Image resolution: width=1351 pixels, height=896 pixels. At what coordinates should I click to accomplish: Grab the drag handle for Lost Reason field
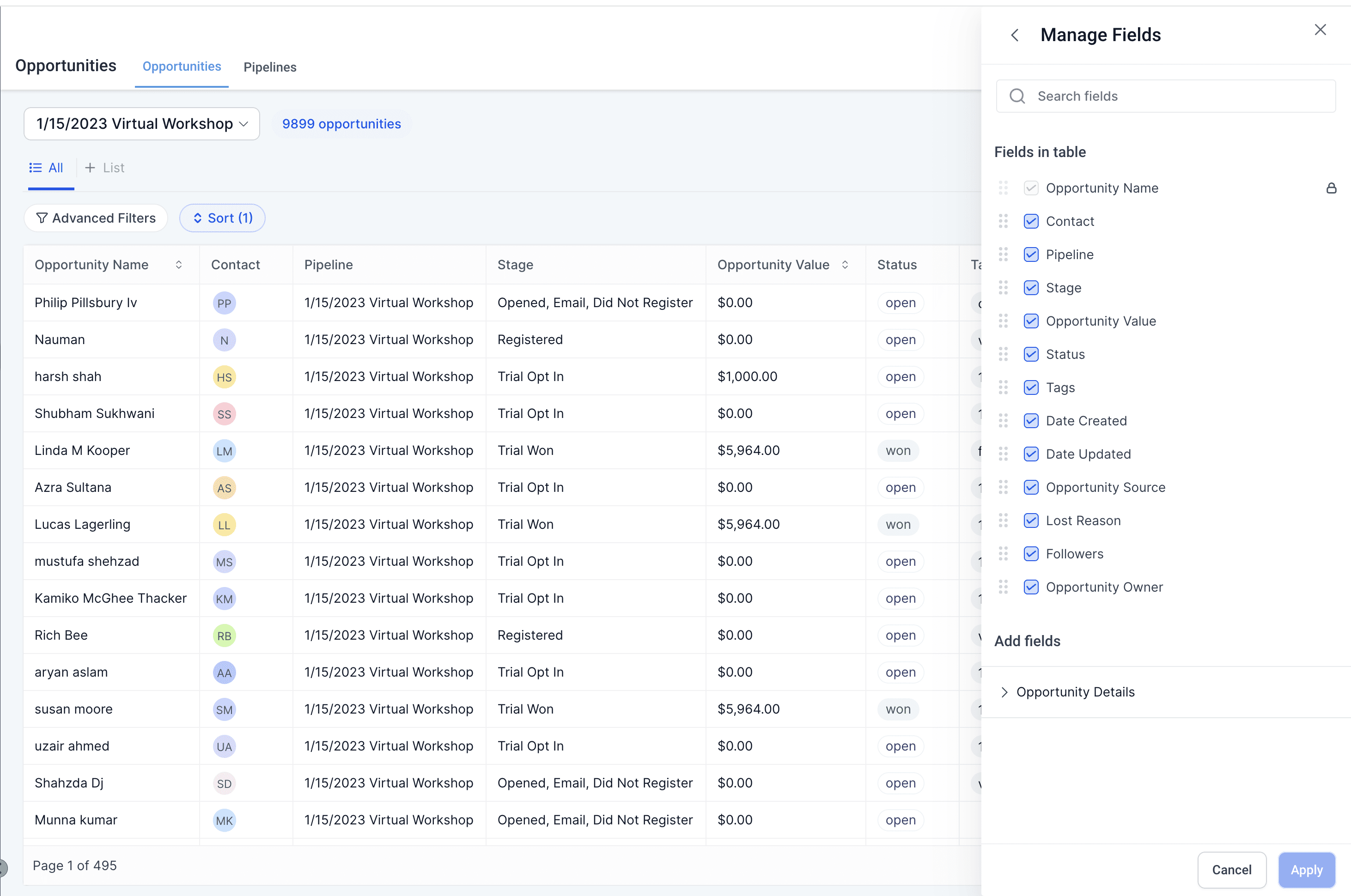coord(1003,520)
